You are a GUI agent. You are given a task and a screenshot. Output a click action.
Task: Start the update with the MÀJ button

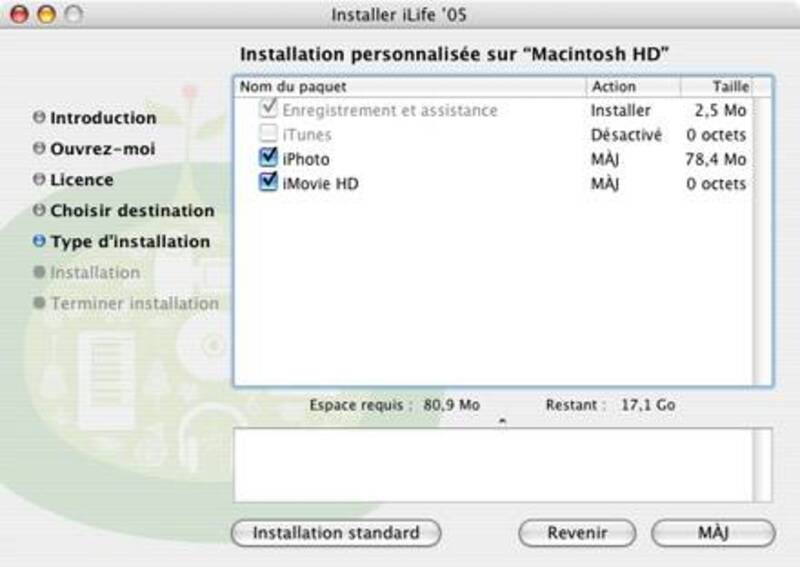point(713,533)
